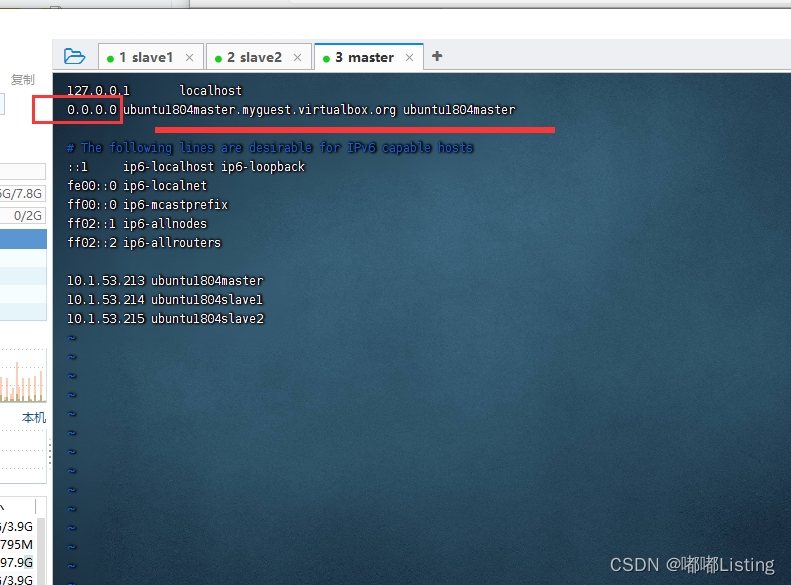Select the 3 master tab
Screen dimensions: 791x585
click(x=369, y=57)
